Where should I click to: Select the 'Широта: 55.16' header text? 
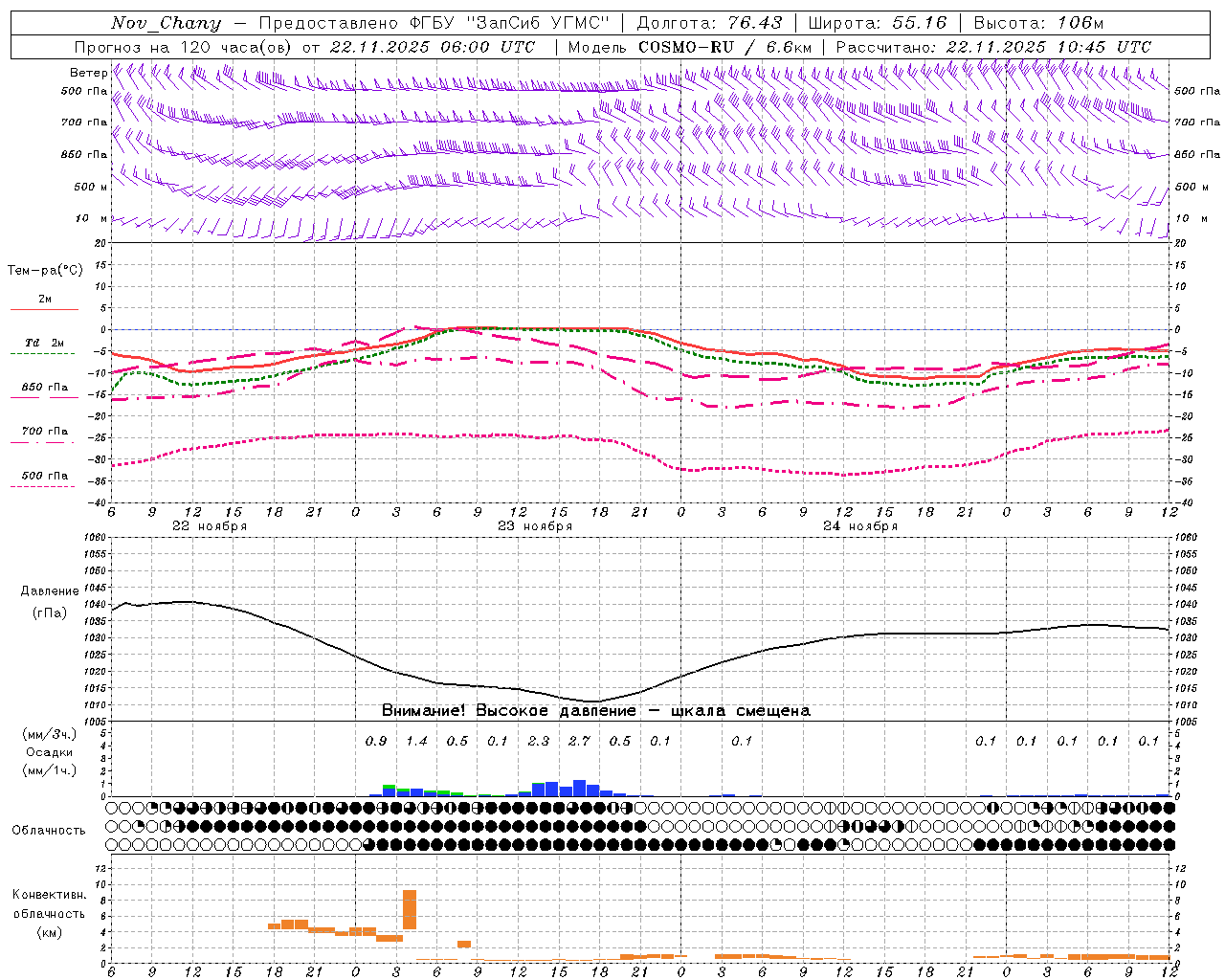tap(877, 23)
